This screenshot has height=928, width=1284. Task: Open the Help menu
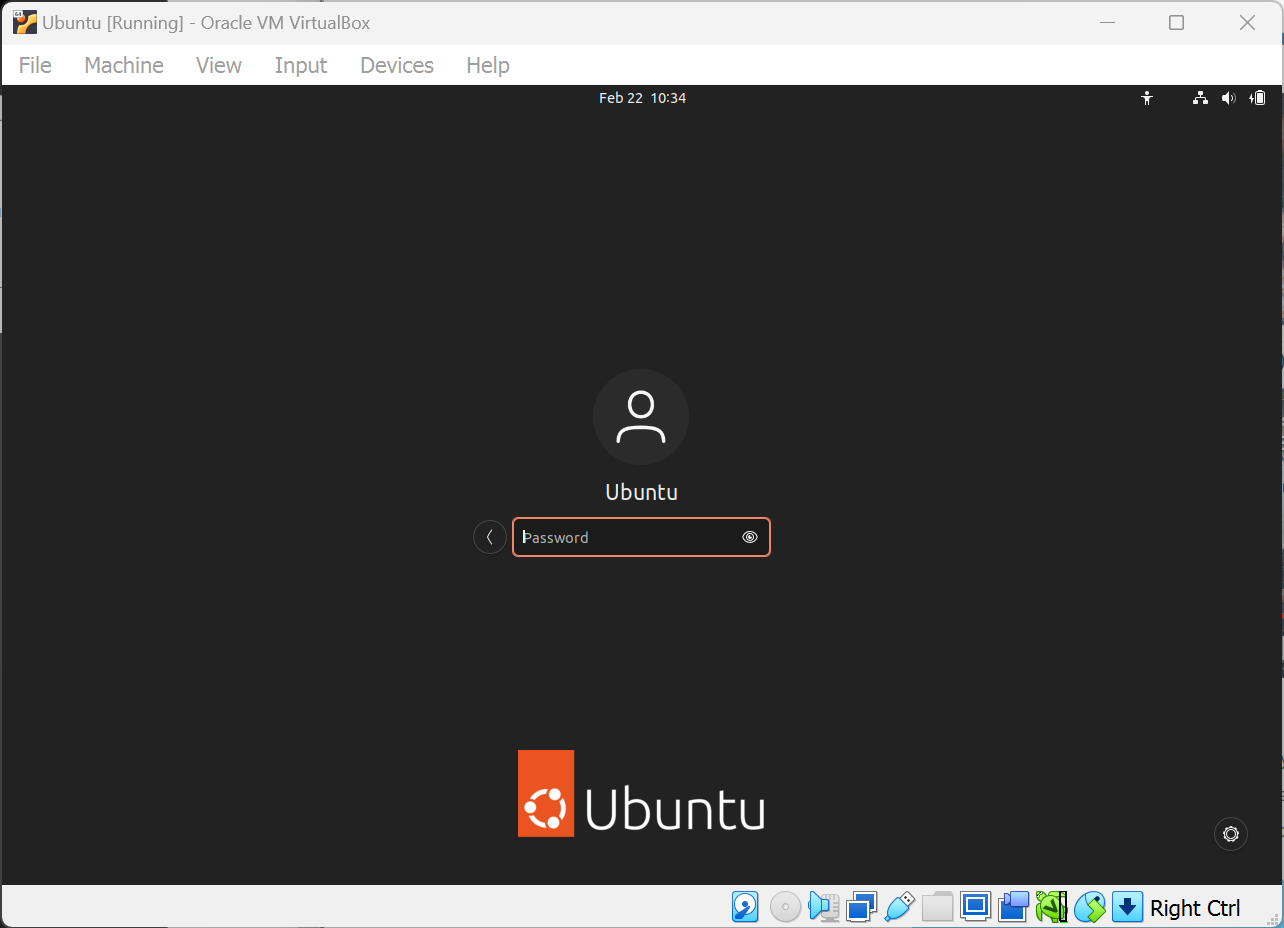[x=488, y=65]
